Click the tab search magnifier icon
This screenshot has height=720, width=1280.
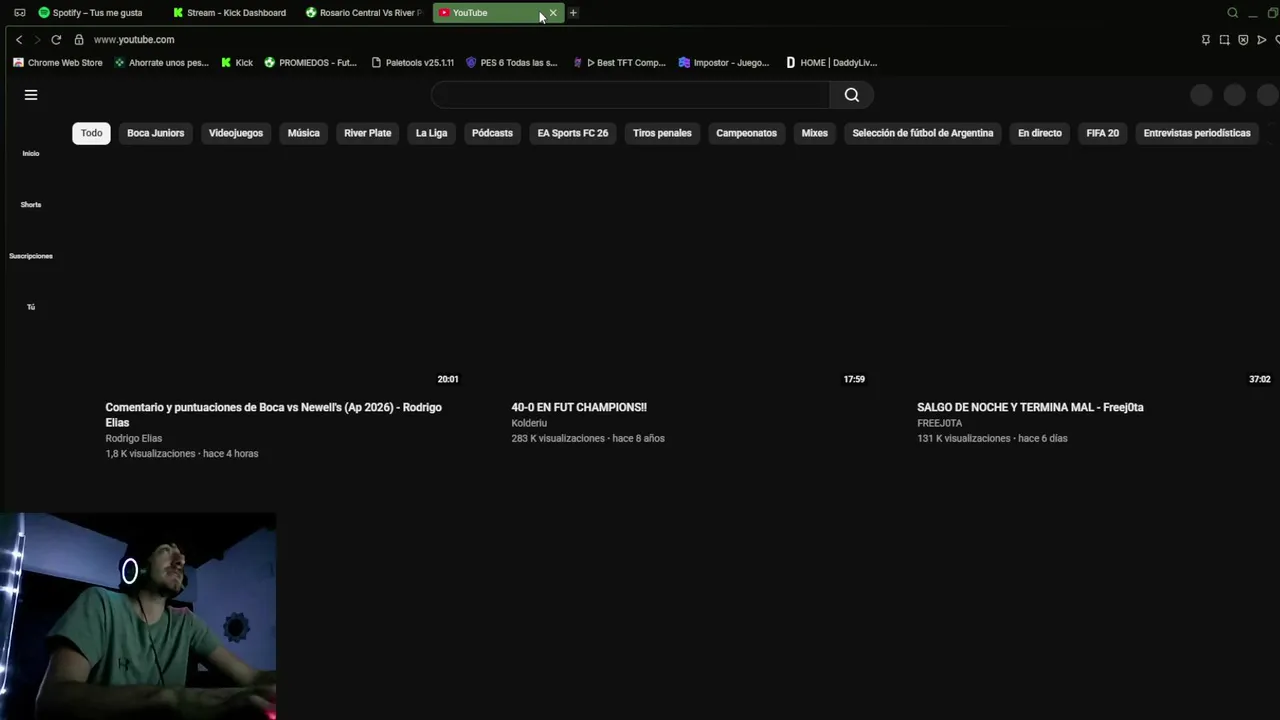click(x=1233, y=13)
